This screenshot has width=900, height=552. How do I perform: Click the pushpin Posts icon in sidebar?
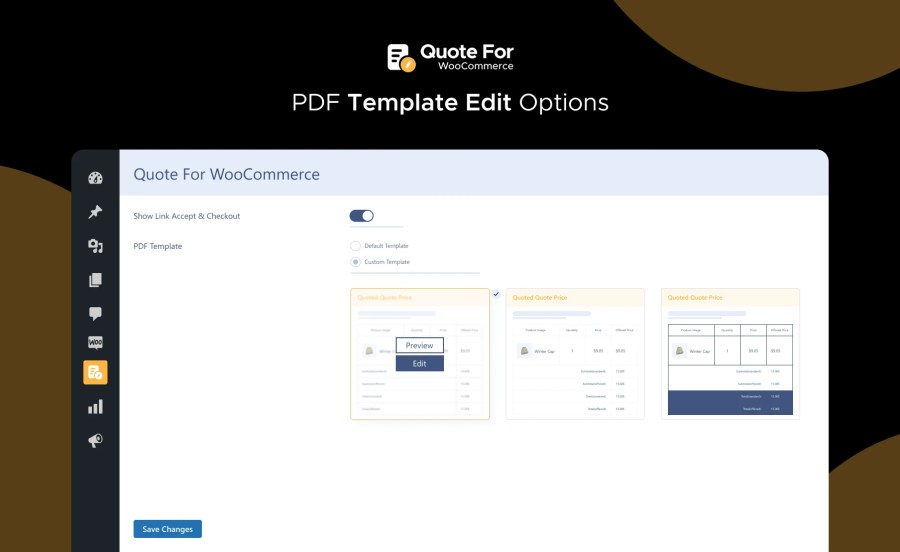(x=95, y=212)
